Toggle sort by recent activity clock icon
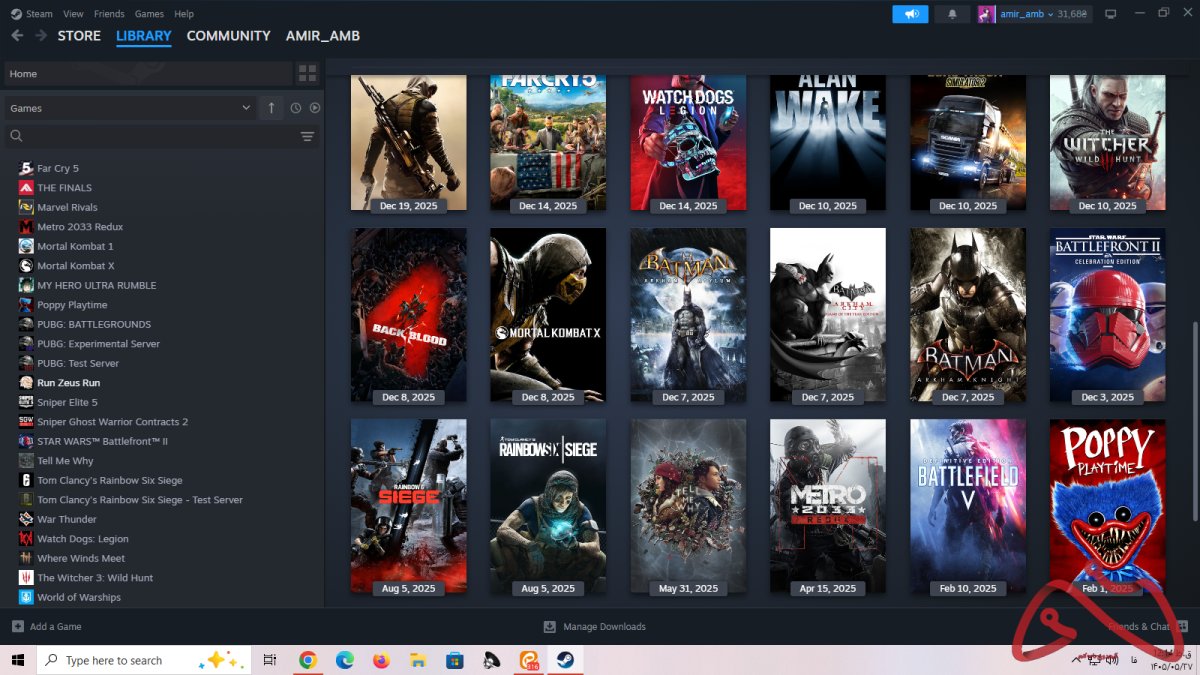Screen dimensions: 1200x675 296,108
